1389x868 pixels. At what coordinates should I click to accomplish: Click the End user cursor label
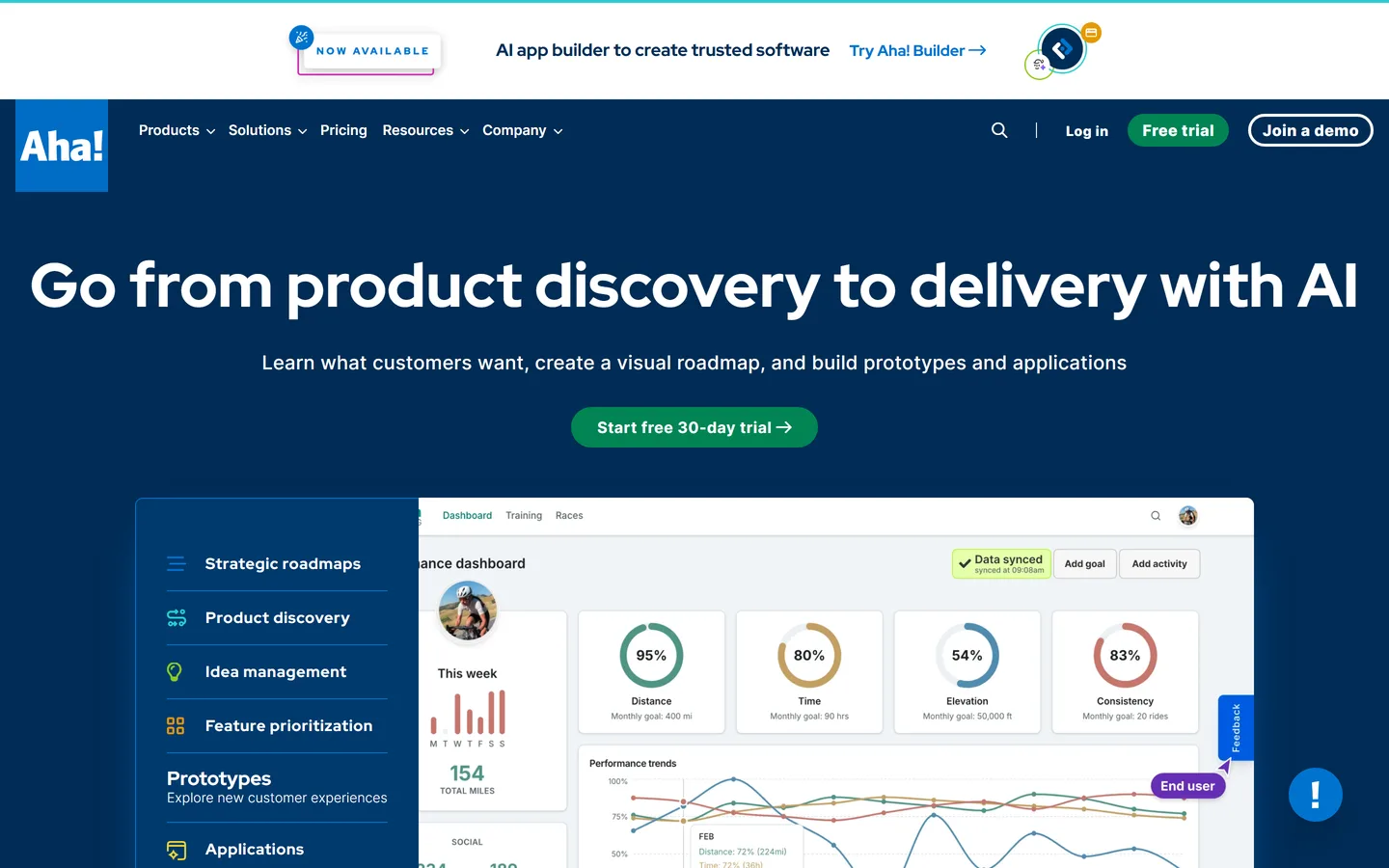1187,786
